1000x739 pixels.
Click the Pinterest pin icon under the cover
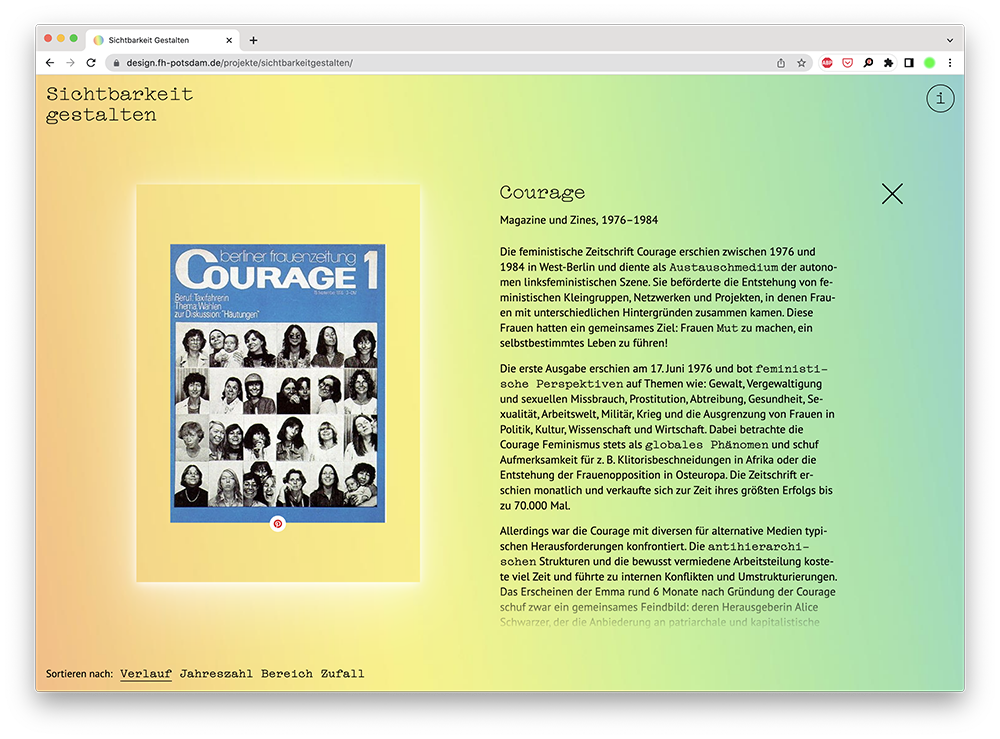tap(278, 523)
